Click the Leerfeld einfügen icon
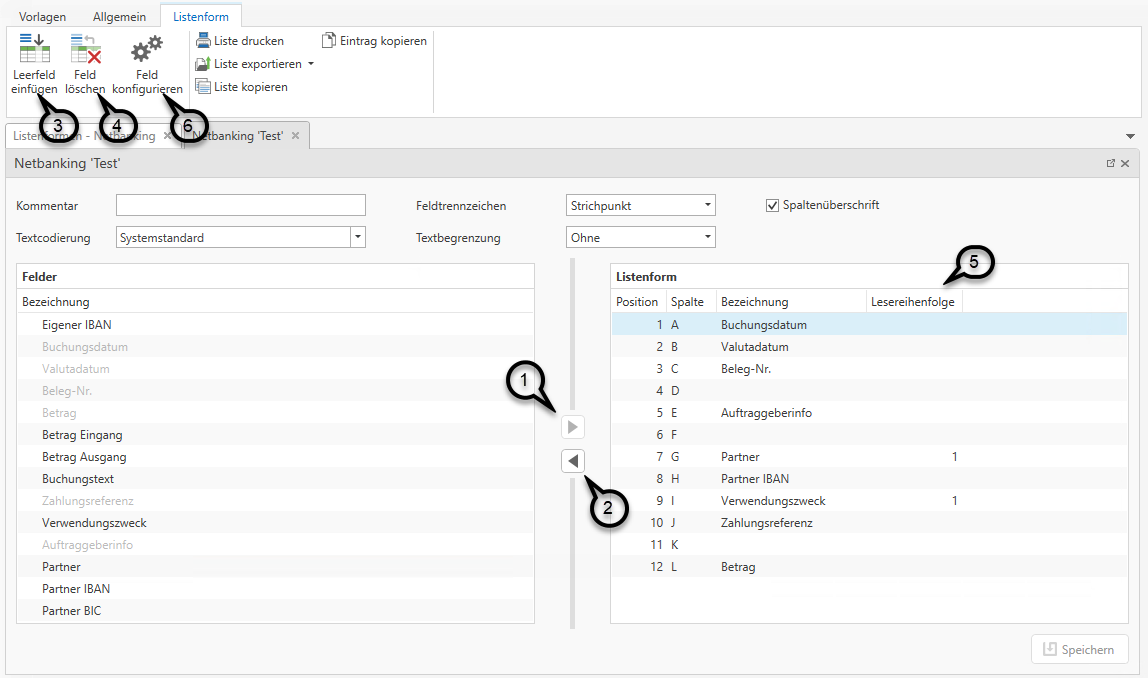Viewport: 1148px width, 678px height. (x=35, y=49)
